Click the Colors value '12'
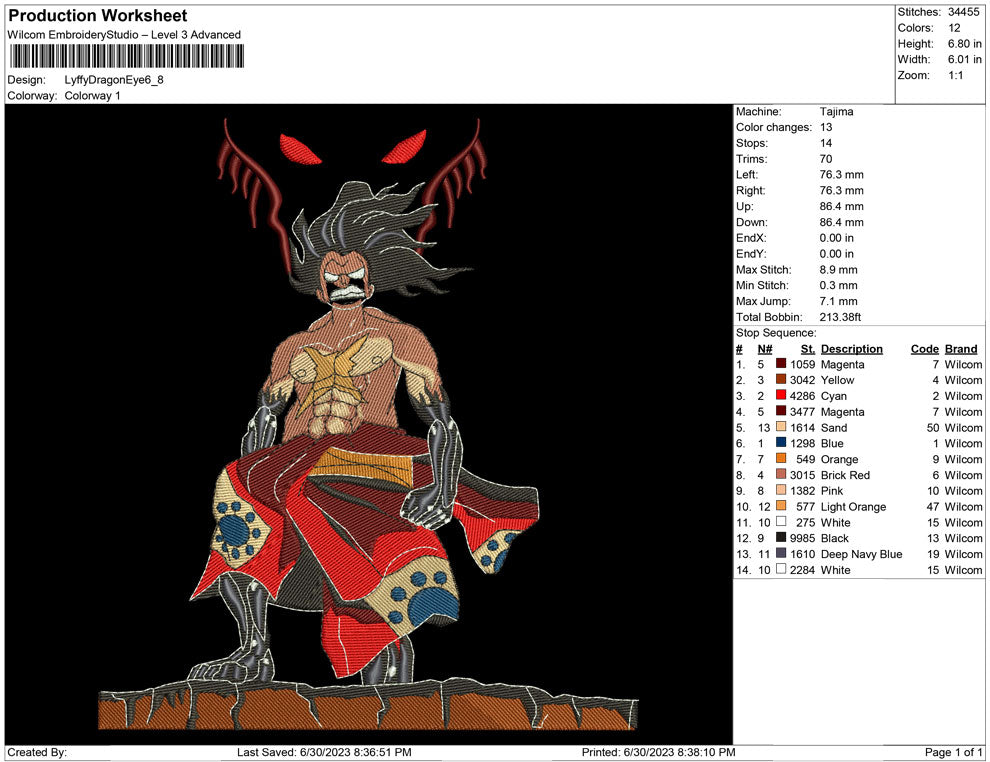The height and width of the screenshot is (762, 990). click(954, 28)
